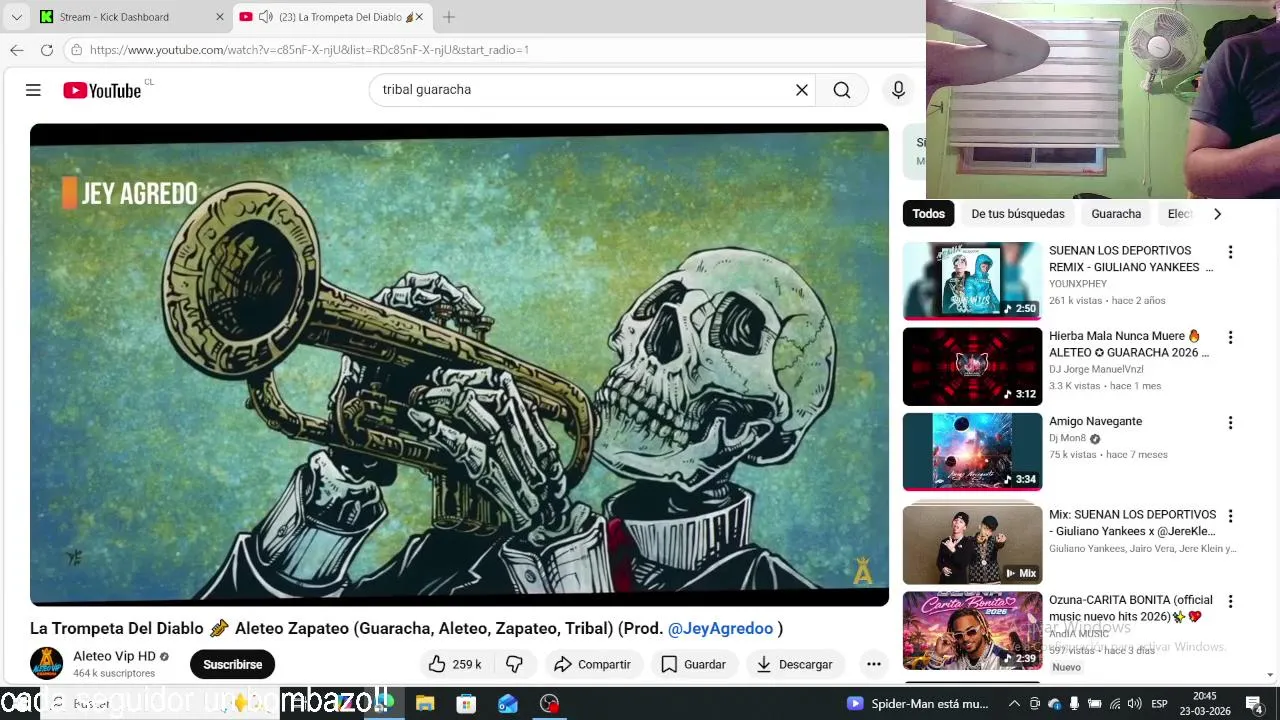This screenshot has height=720, width=1280.
Task: Dislike the video with the thumbs down
Action: coord(514,664)
